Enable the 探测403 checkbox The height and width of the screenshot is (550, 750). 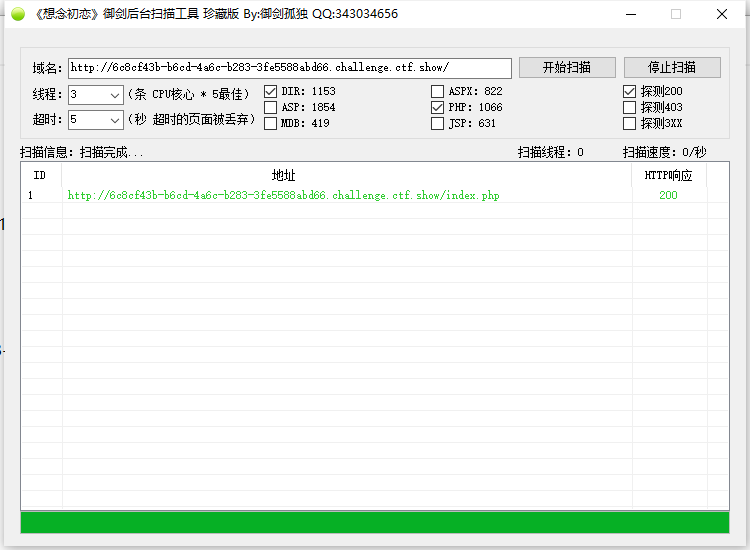(x=629, y=107)
